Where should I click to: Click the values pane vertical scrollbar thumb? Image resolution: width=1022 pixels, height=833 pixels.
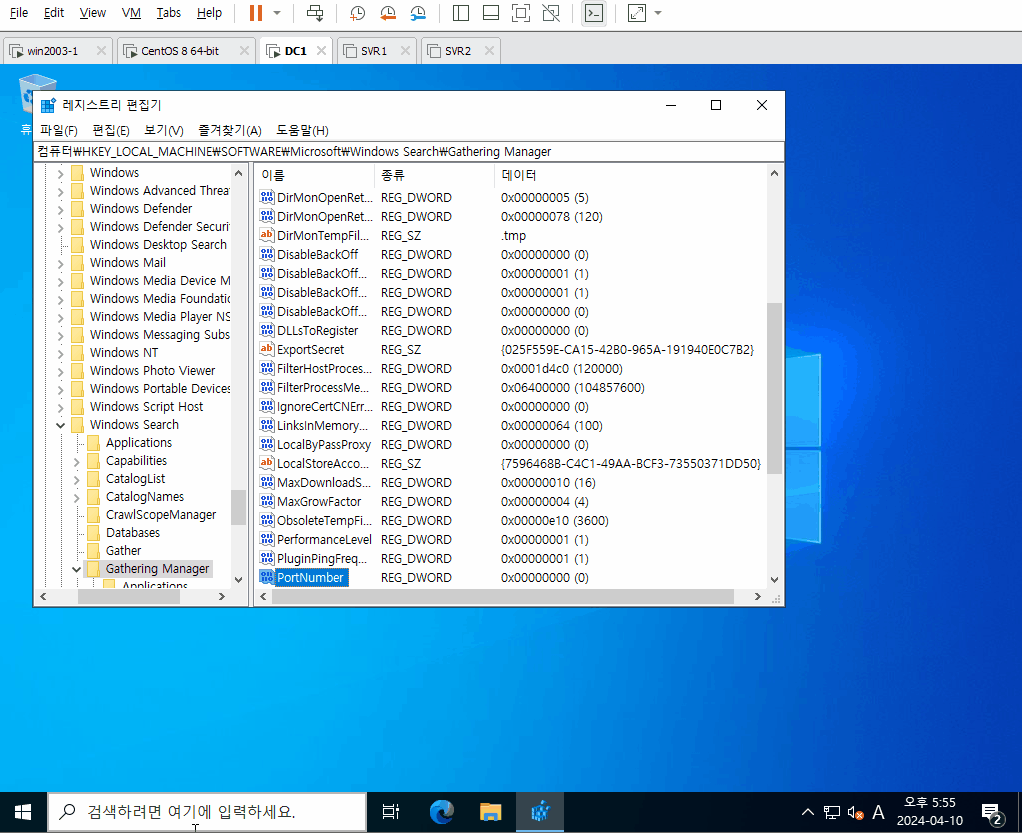[x=774, y=388]
